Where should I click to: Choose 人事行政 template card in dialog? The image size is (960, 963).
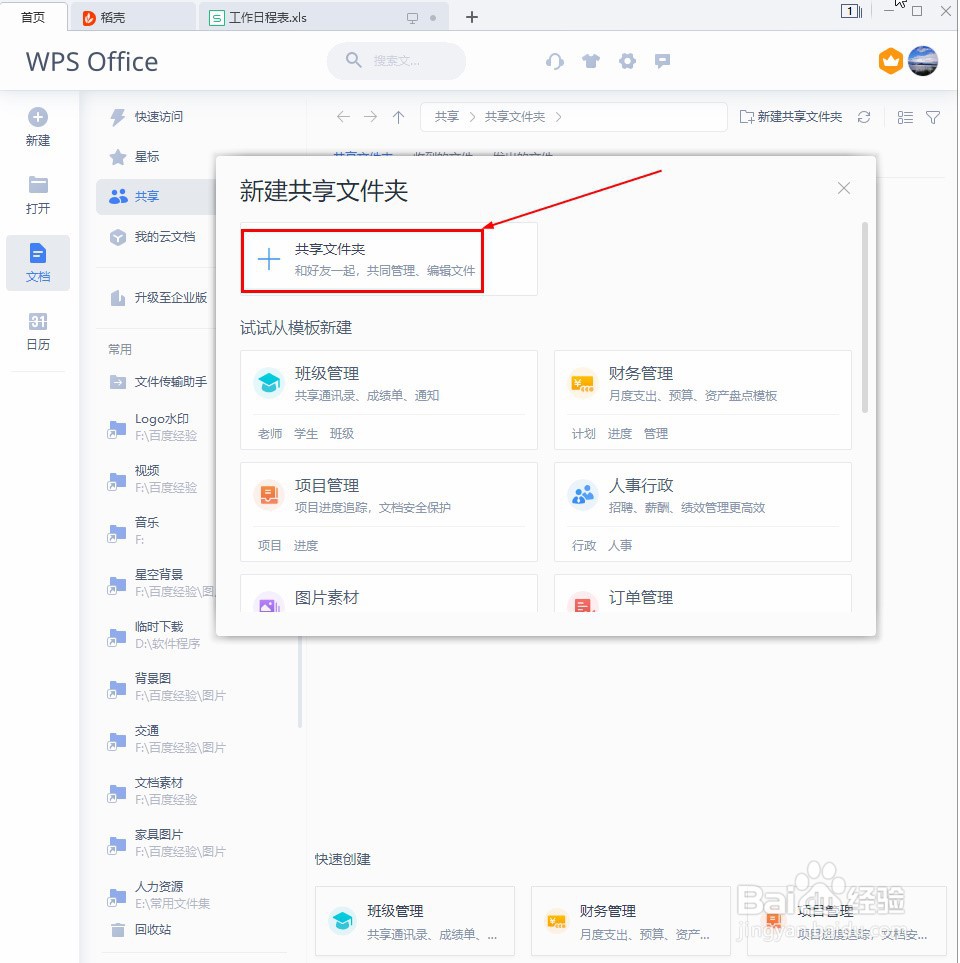point(703,512)
